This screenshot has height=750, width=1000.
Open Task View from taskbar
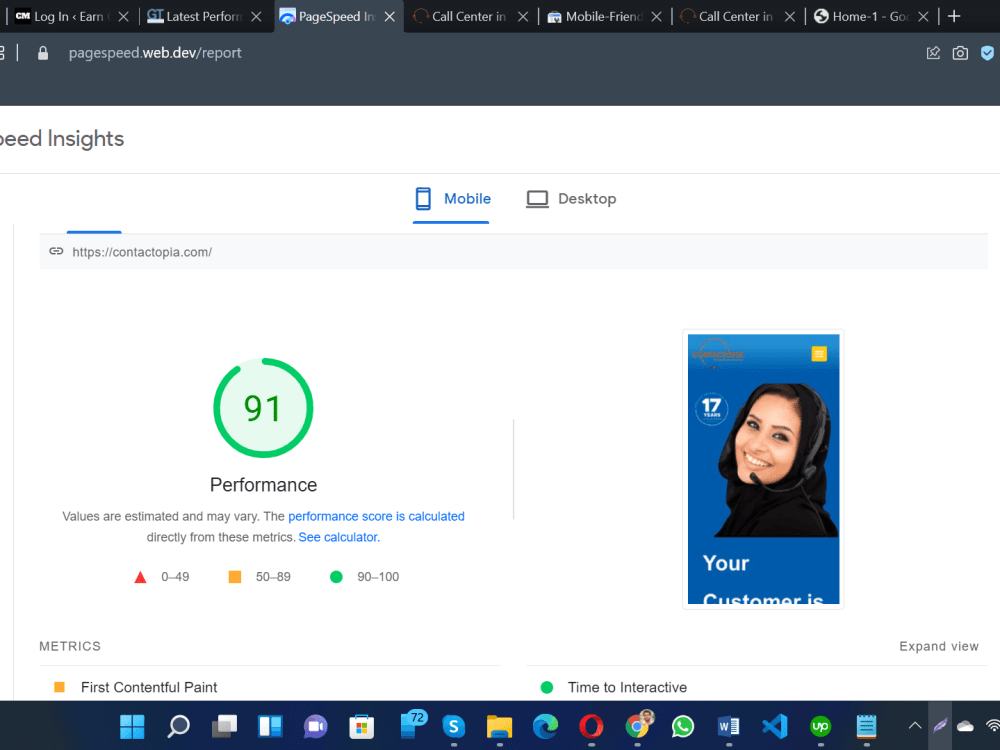coord(224,726)
